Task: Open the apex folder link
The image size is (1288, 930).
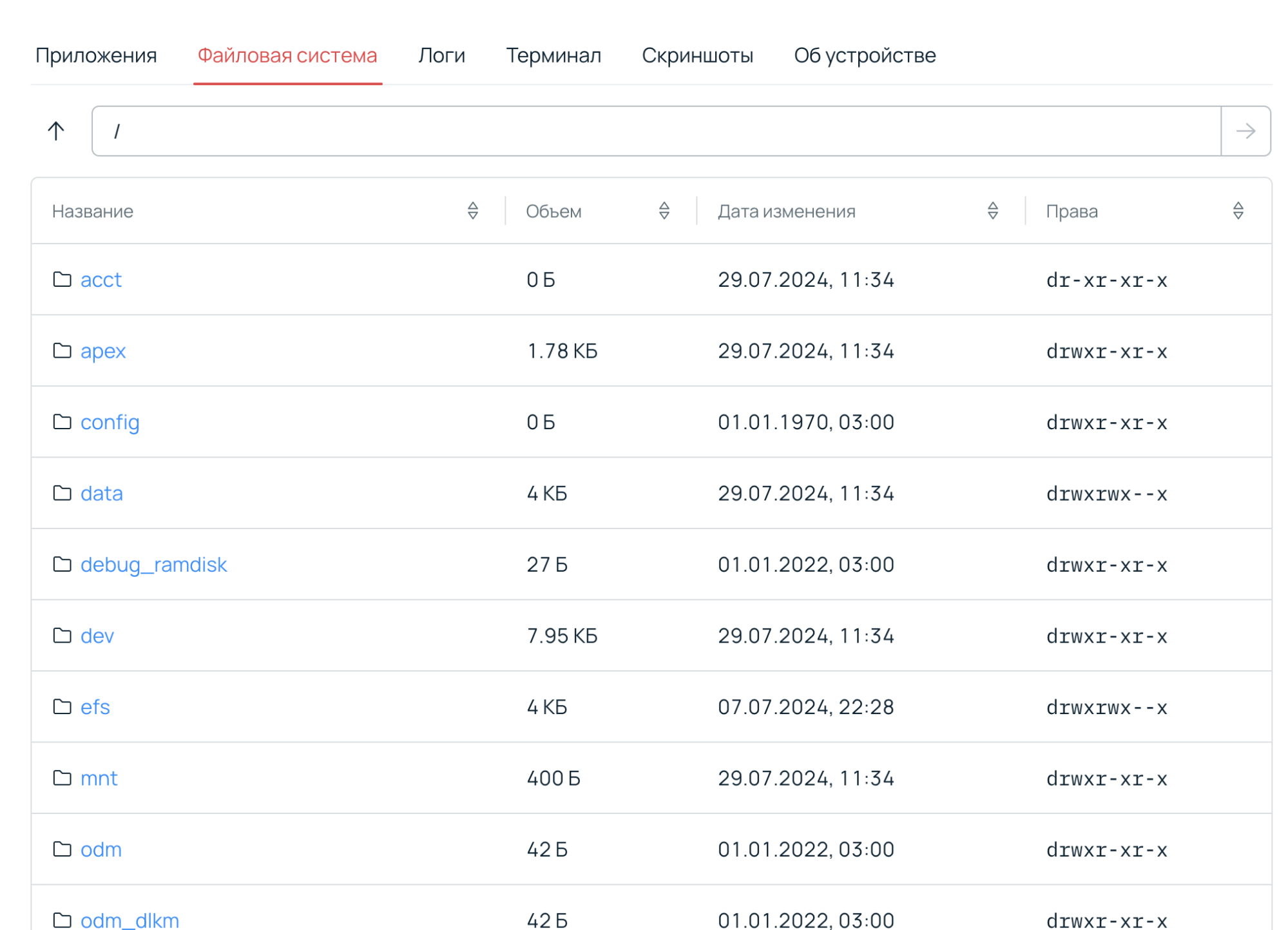Action: point(102,351)
